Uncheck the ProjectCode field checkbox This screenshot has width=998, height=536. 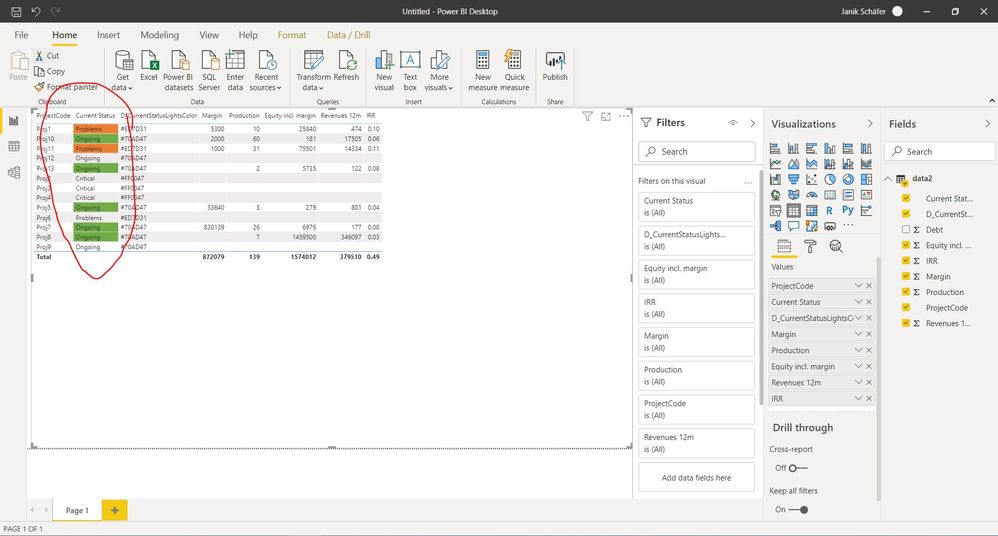pyautogui.click(x=906, y=307)
